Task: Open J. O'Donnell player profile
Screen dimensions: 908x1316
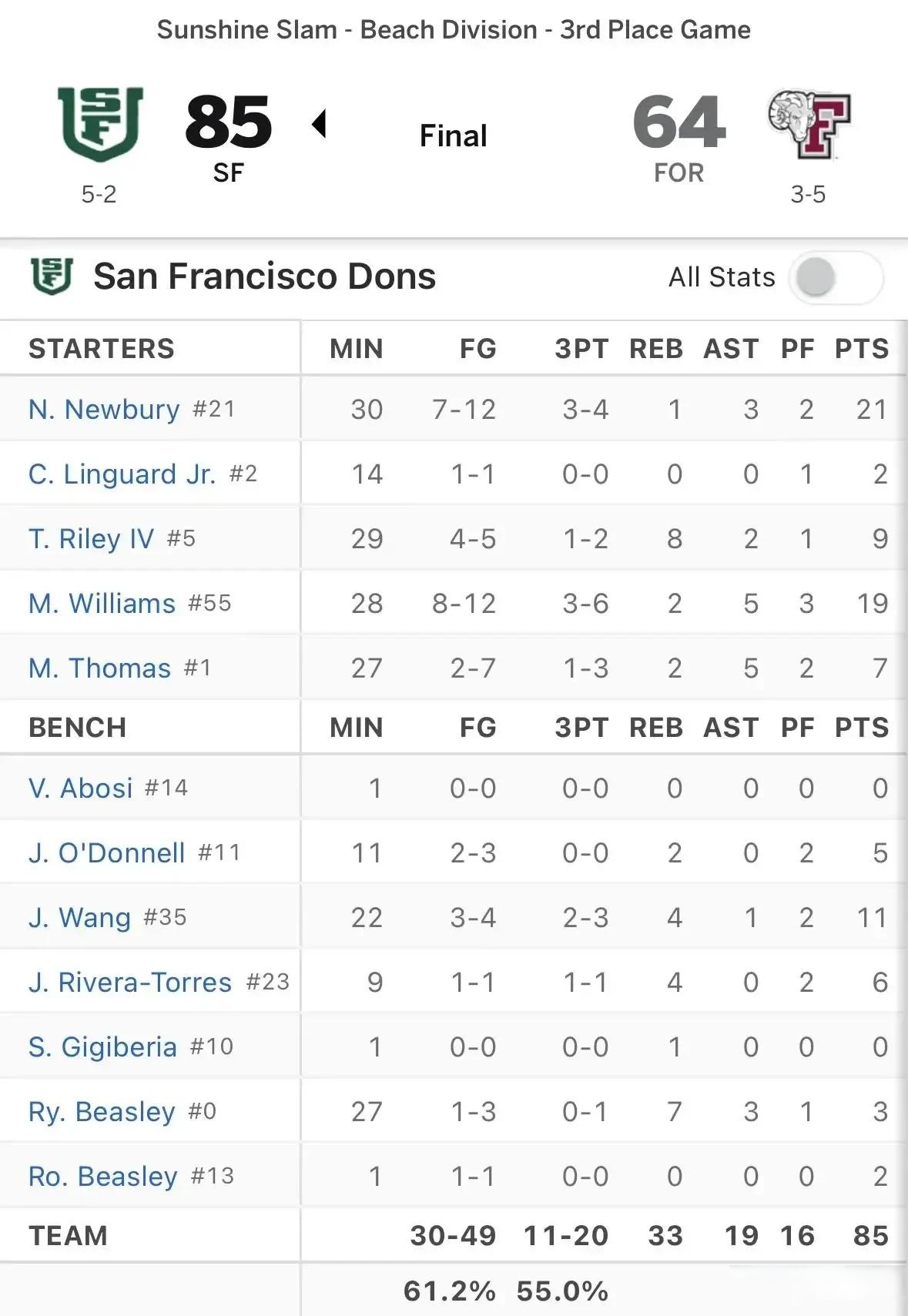Action: [x=106, y=852]
